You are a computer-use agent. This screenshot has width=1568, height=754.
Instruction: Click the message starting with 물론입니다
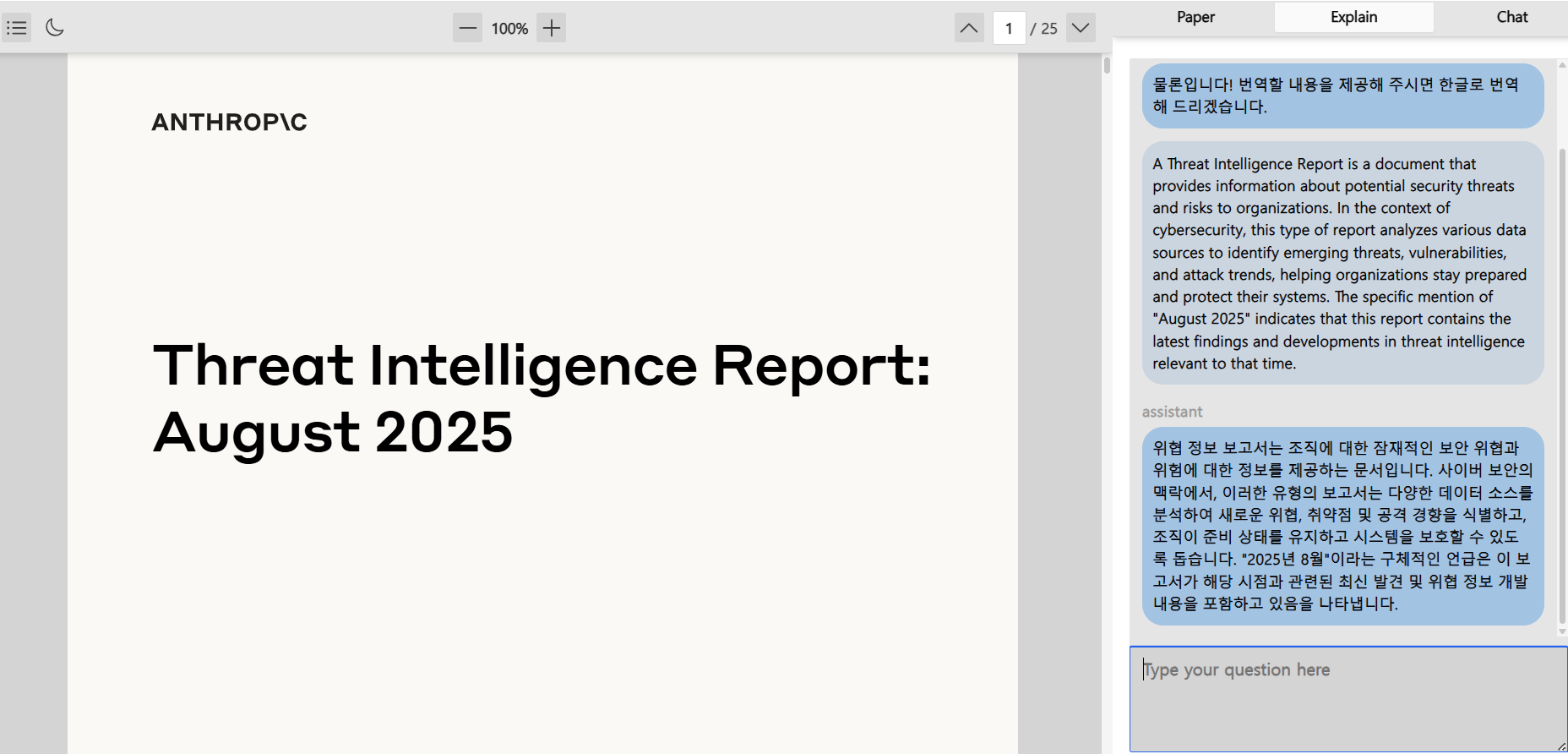coord(1342,96)
